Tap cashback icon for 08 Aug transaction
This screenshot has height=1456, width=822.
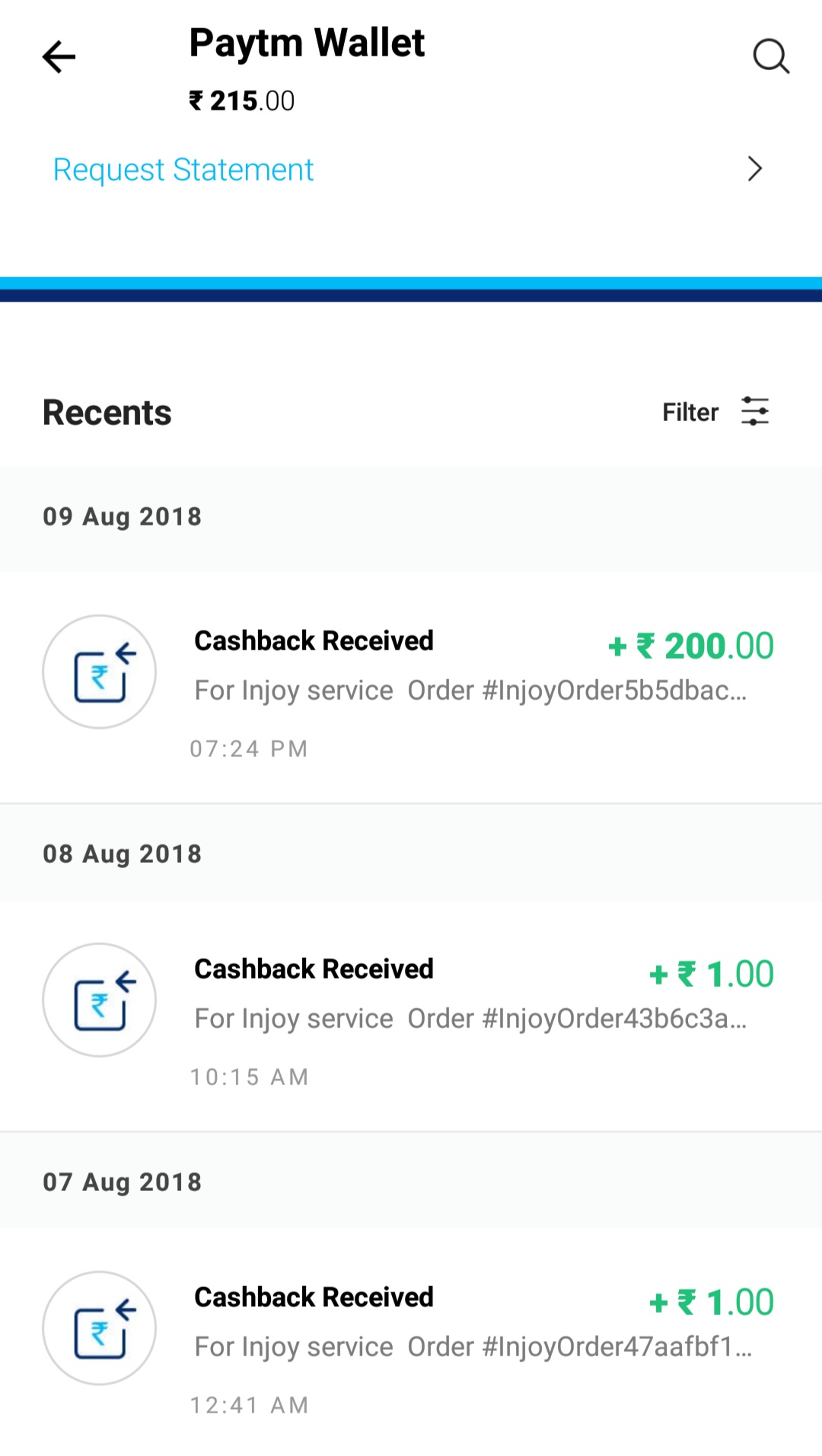pyautogui.click(x=100, y=1000)
